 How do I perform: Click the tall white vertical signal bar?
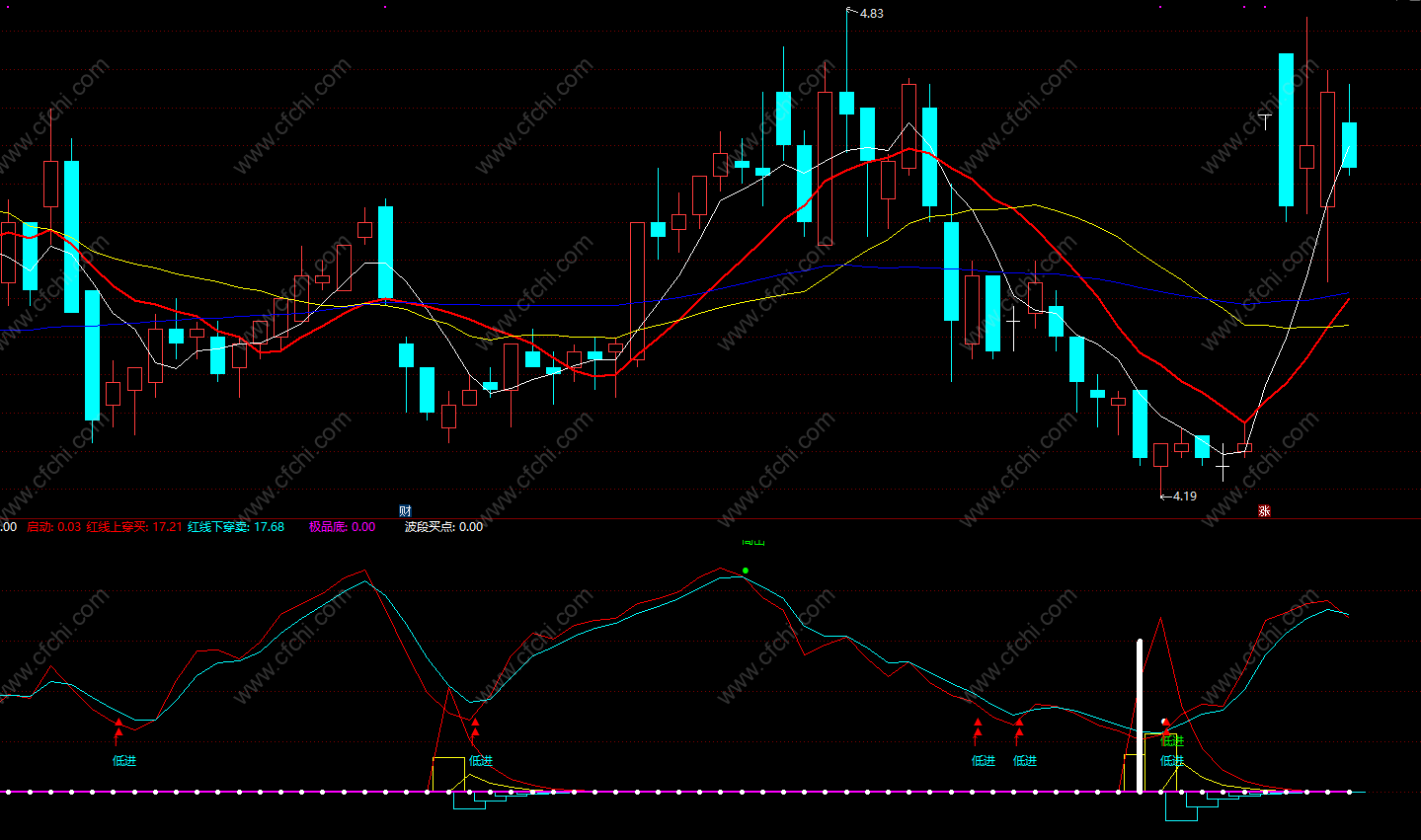1140,716
